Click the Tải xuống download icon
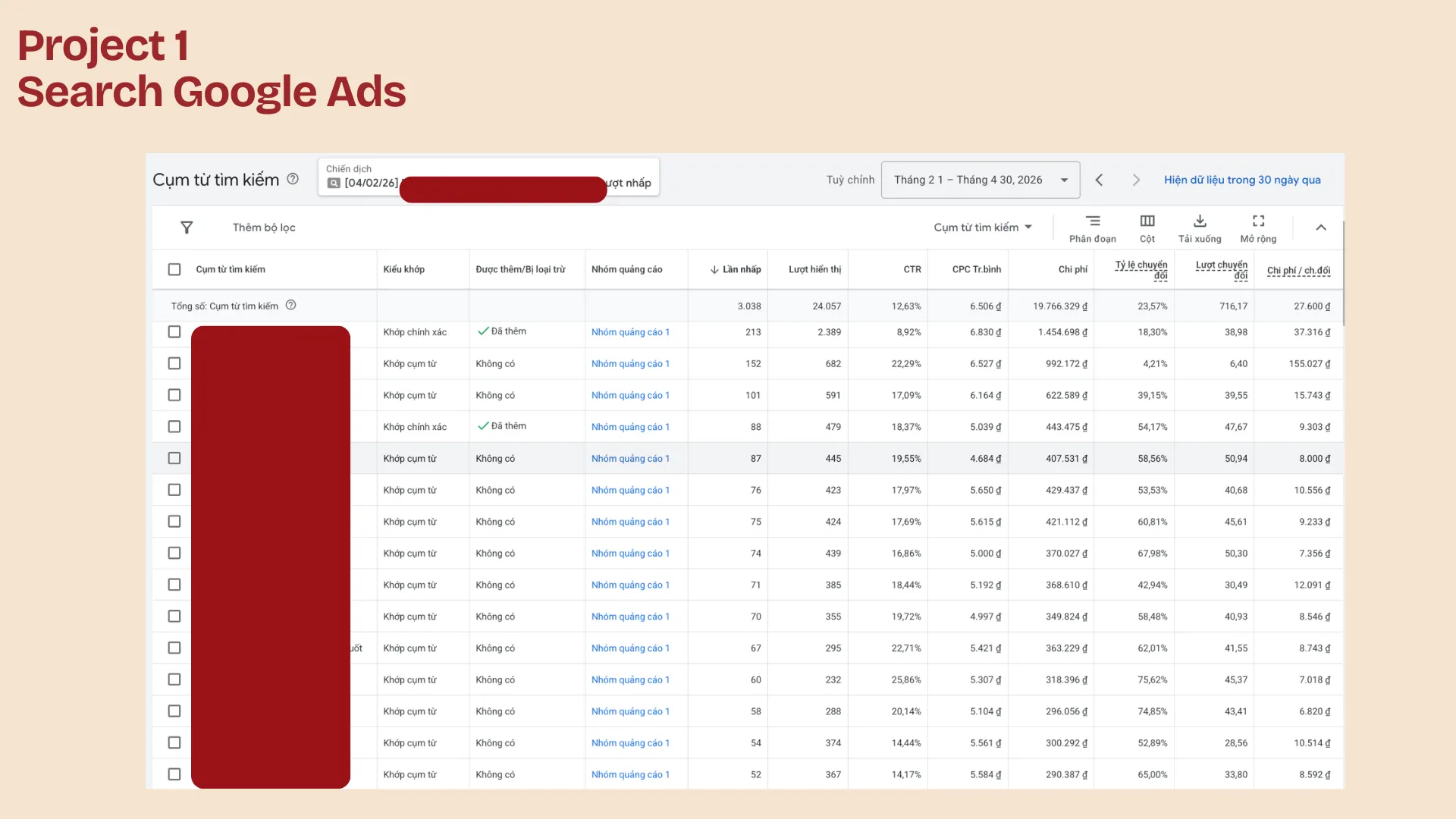This screenshot has width=1456, height=819. (x=1200, y=221)
